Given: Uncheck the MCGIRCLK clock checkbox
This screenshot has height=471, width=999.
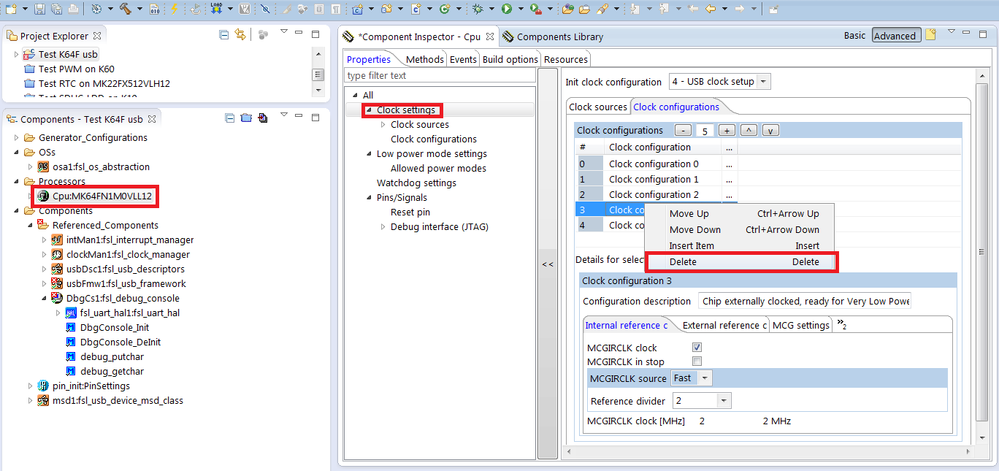Looking at the screenshot, I should pos(697,347).
